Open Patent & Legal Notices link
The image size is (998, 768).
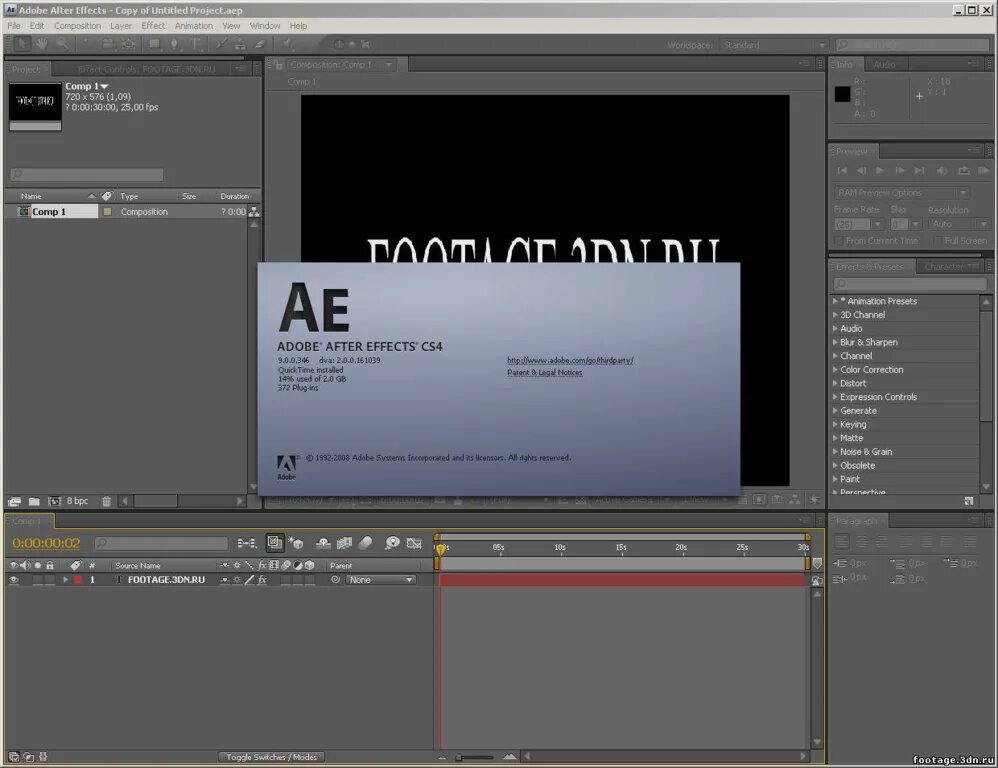click(545, 372)
